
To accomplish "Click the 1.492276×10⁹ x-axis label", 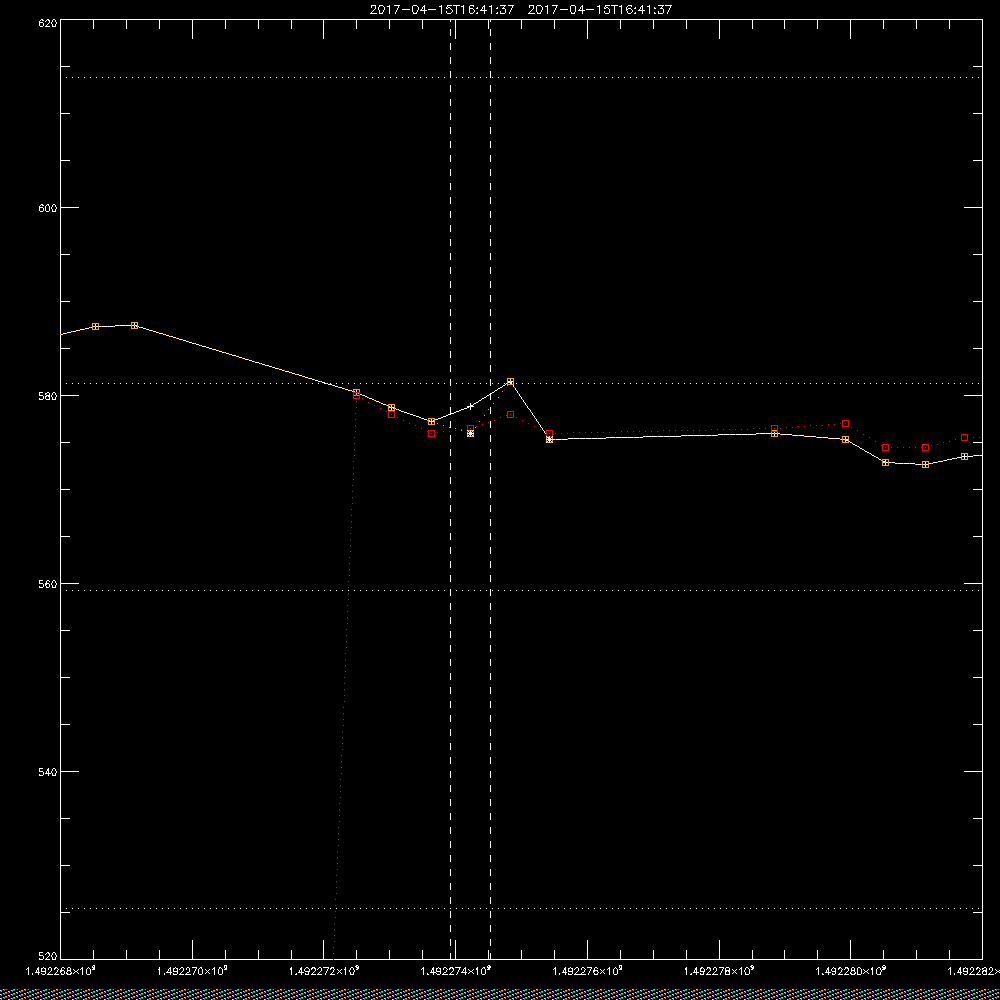I will click(x=587, y=970).
